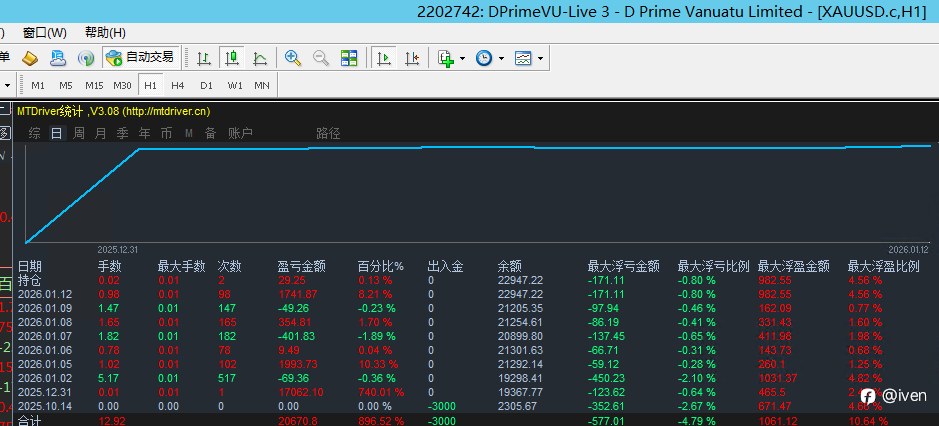
Task: Select the 2026.01.07 date cell
Action: 46,336
